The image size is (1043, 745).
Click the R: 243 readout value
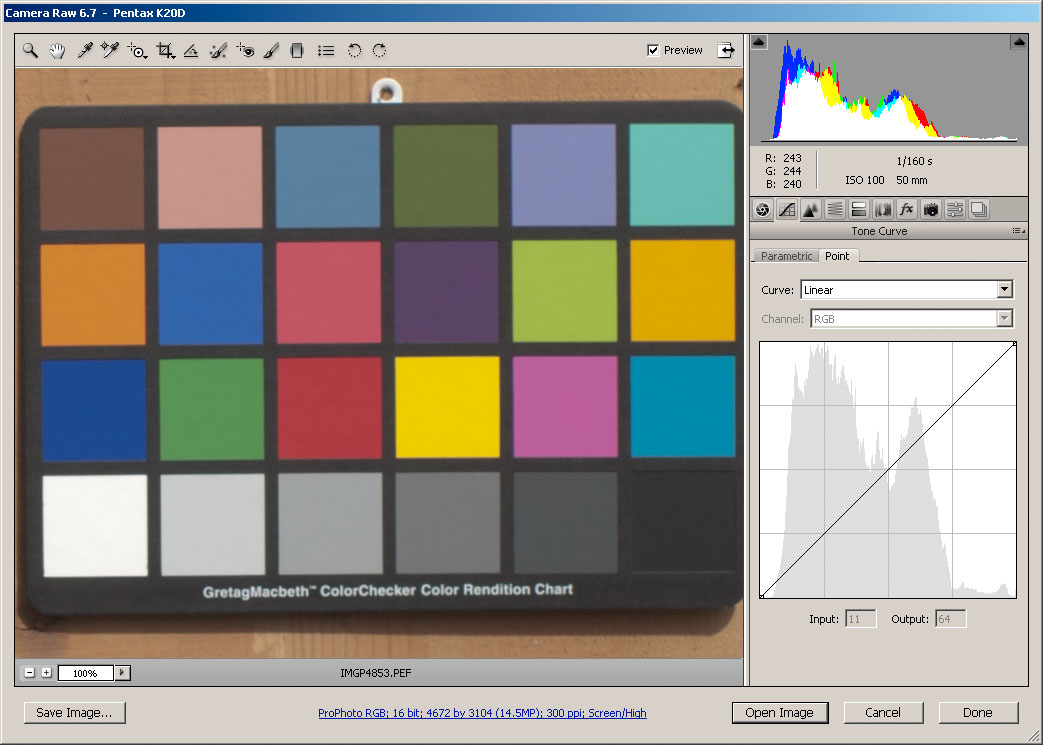click(x=783, y=158)
